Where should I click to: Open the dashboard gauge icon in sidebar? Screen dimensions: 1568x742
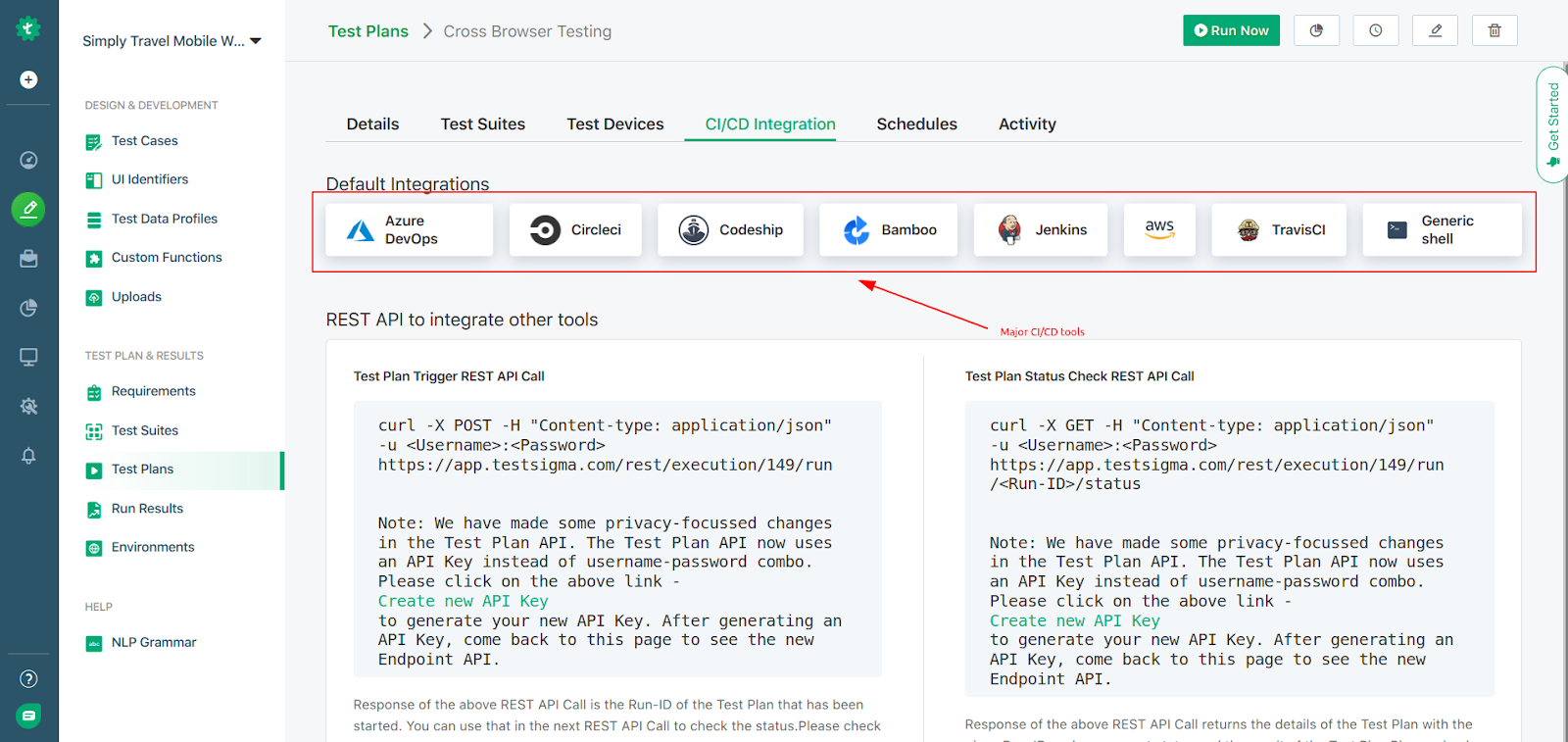(x=28, y=160)
